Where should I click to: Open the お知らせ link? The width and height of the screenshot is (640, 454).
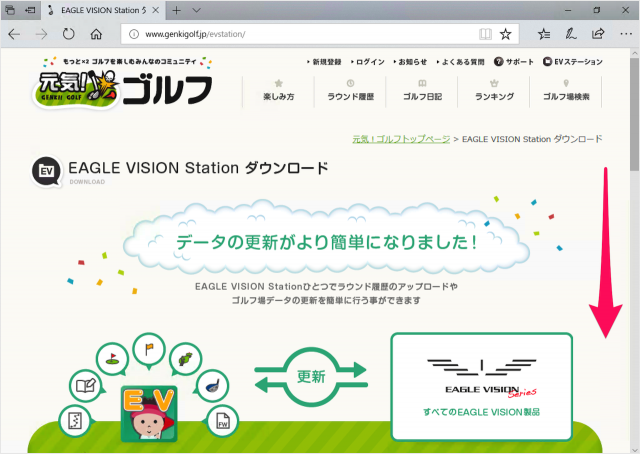click(410, 62)
